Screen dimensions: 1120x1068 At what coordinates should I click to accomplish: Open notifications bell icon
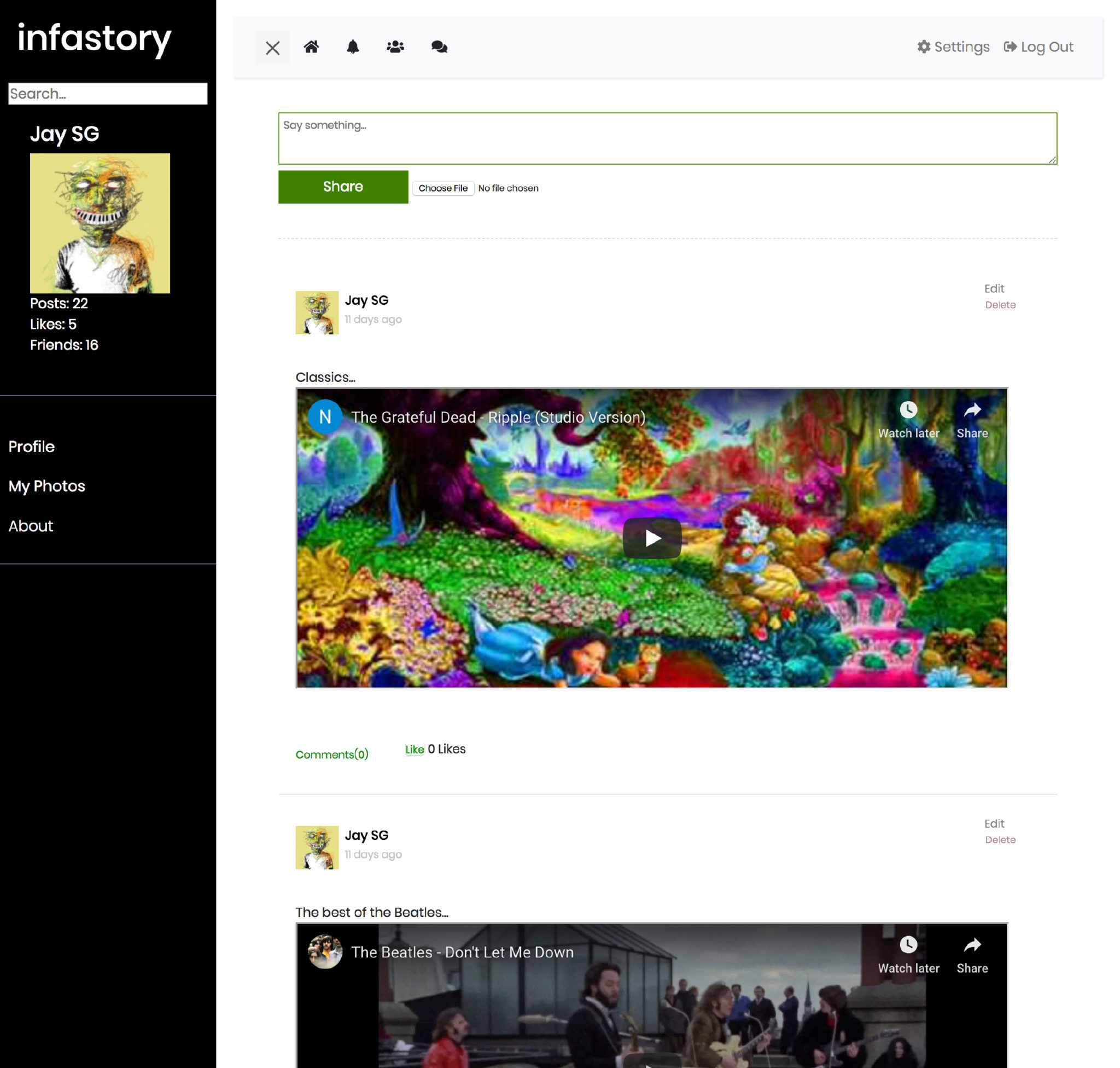(x=353, y=47)
